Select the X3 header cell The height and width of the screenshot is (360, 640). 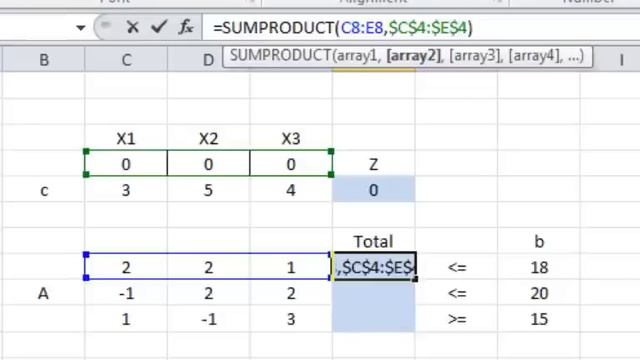291,138
